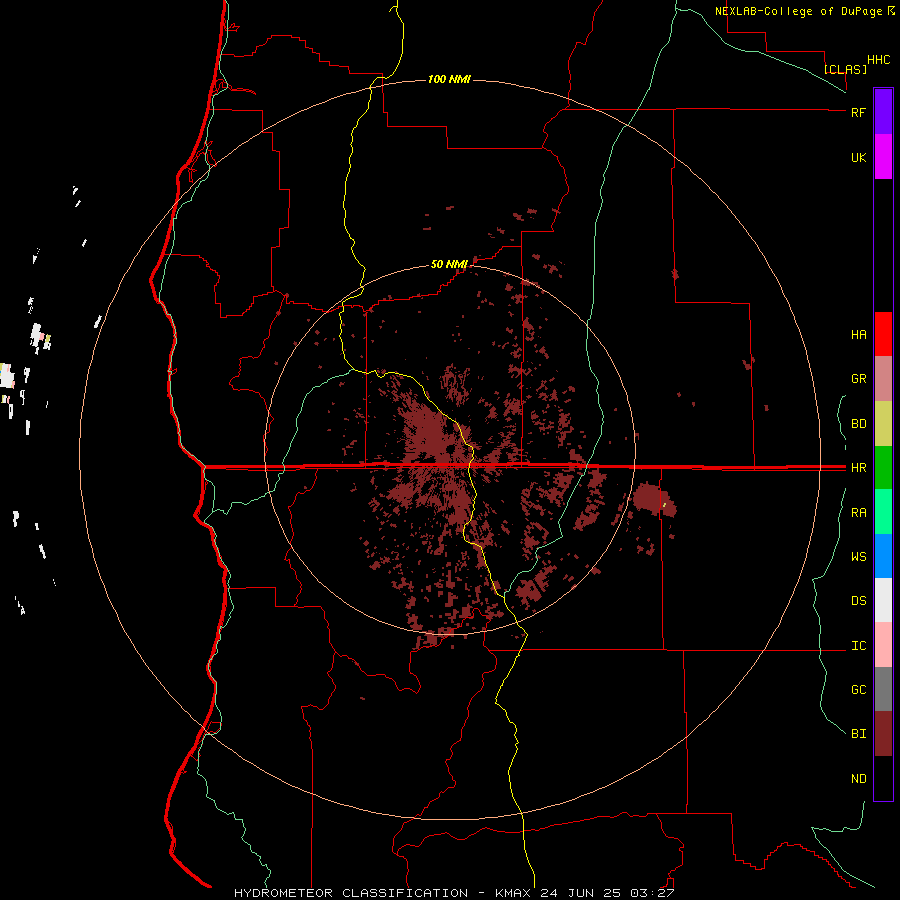Image resolution: width=900 pixels, height=900 pixels.
Task: Click the RA legend label
Action: (x=858, y=513)
